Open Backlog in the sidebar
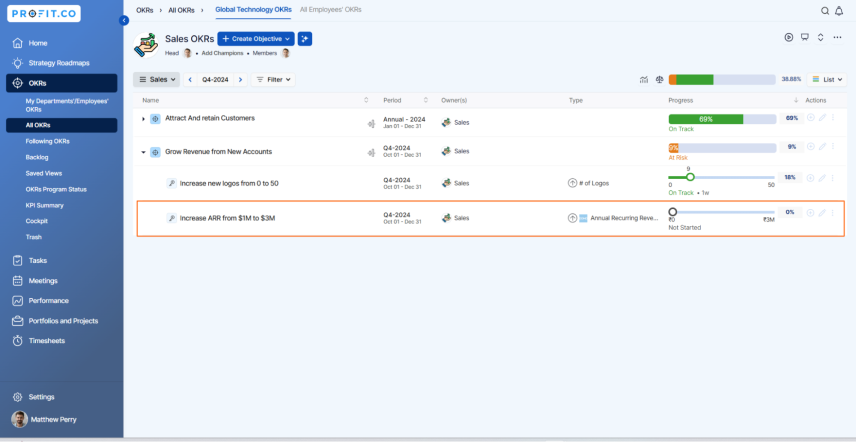This screenshot has height=442, width=856. coord(37,158)
